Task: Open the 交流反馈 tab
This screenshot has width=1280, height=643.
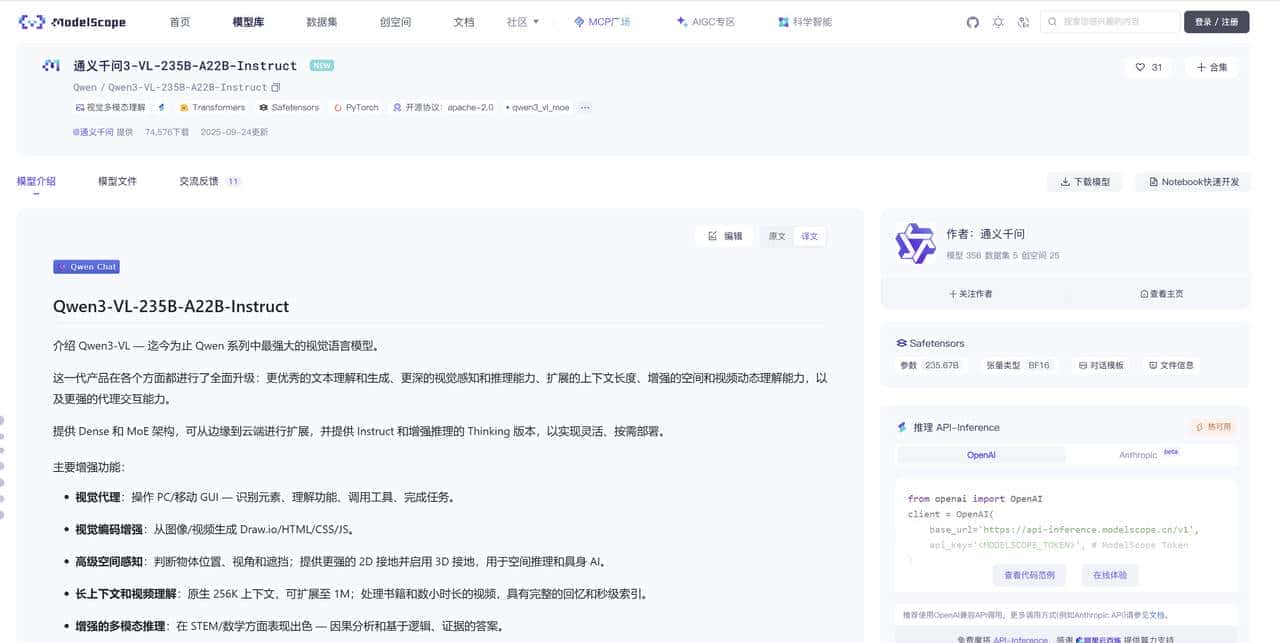Action: coord(198,181)
